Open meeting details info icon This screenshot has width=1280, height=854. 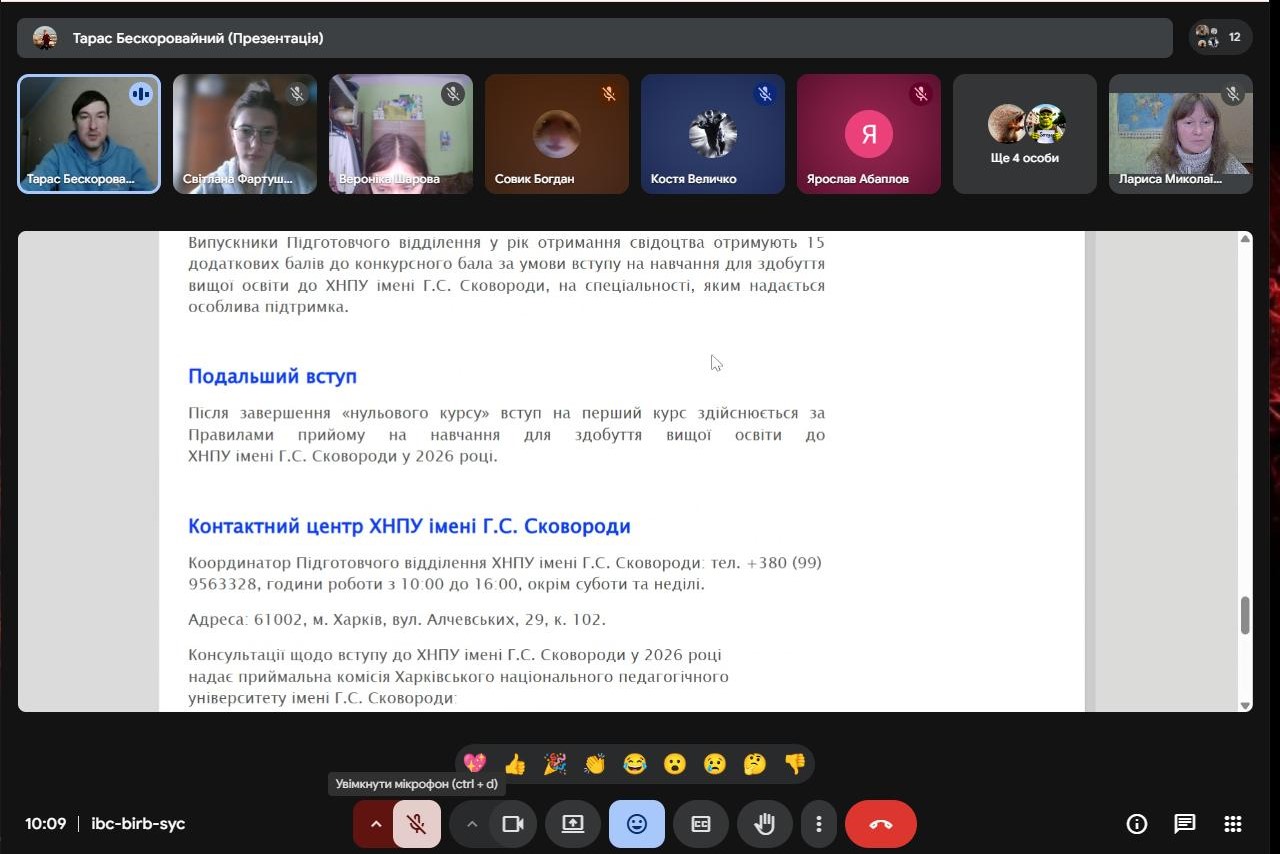1136,824
